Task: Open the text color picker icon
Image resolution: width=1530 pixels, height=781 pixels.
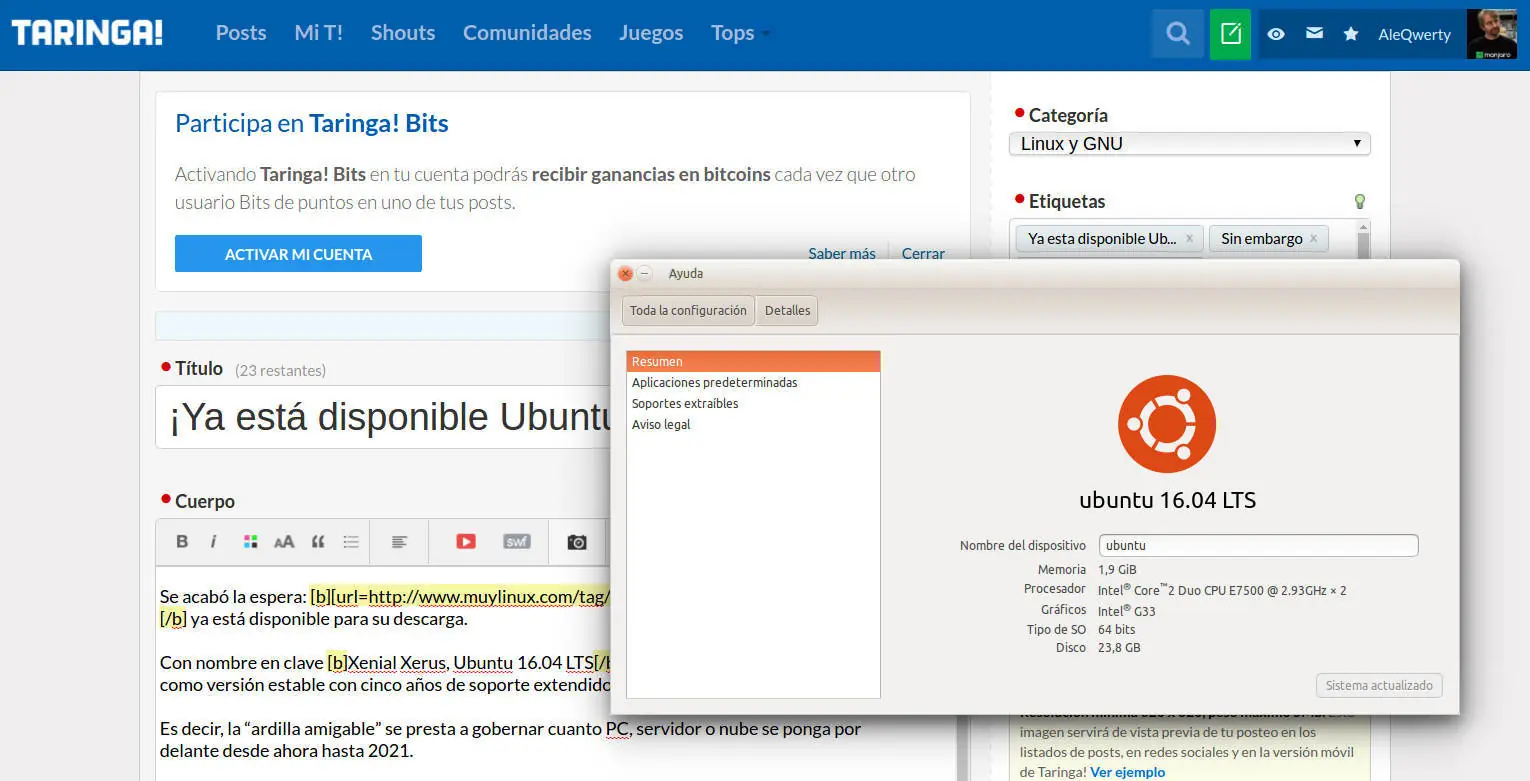Action: pos(251,541)
